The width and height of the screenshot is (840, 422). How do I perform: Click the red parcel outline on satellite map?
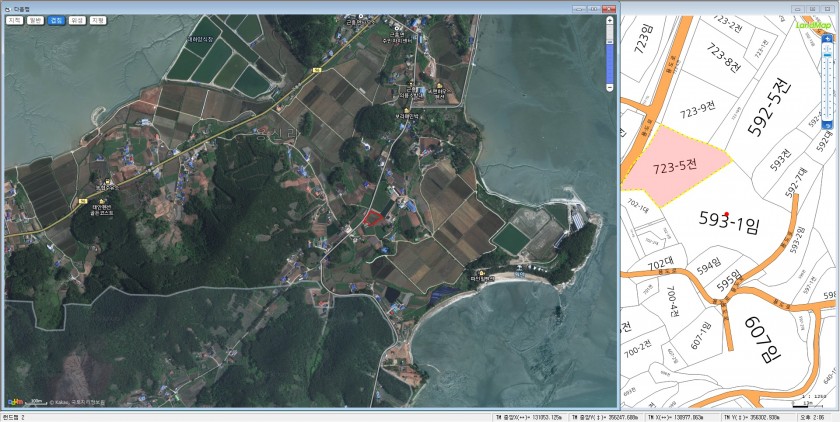(x=372, y=219)
